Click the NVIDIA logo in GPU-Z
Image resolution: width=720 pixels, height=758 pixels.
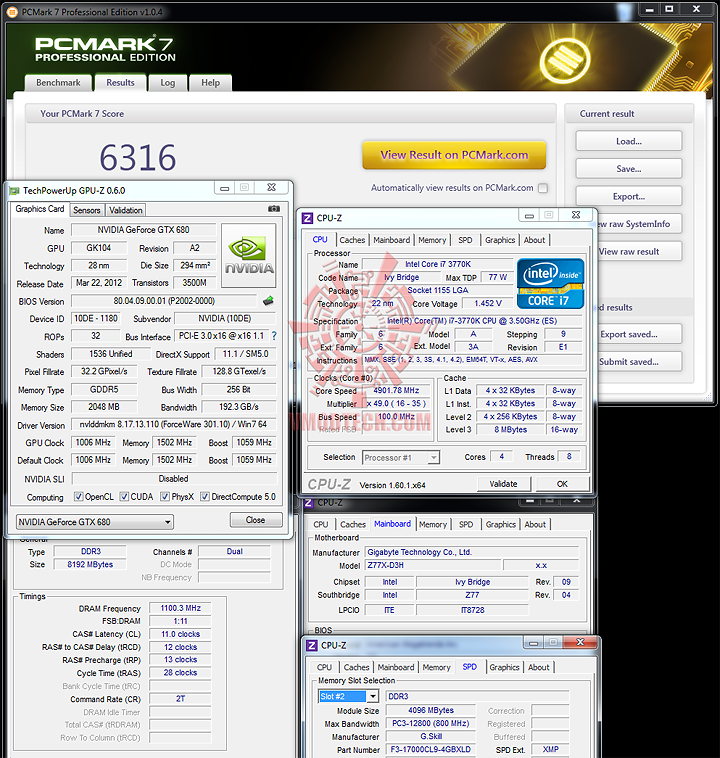pyautogui.click(x=249, y=255)
